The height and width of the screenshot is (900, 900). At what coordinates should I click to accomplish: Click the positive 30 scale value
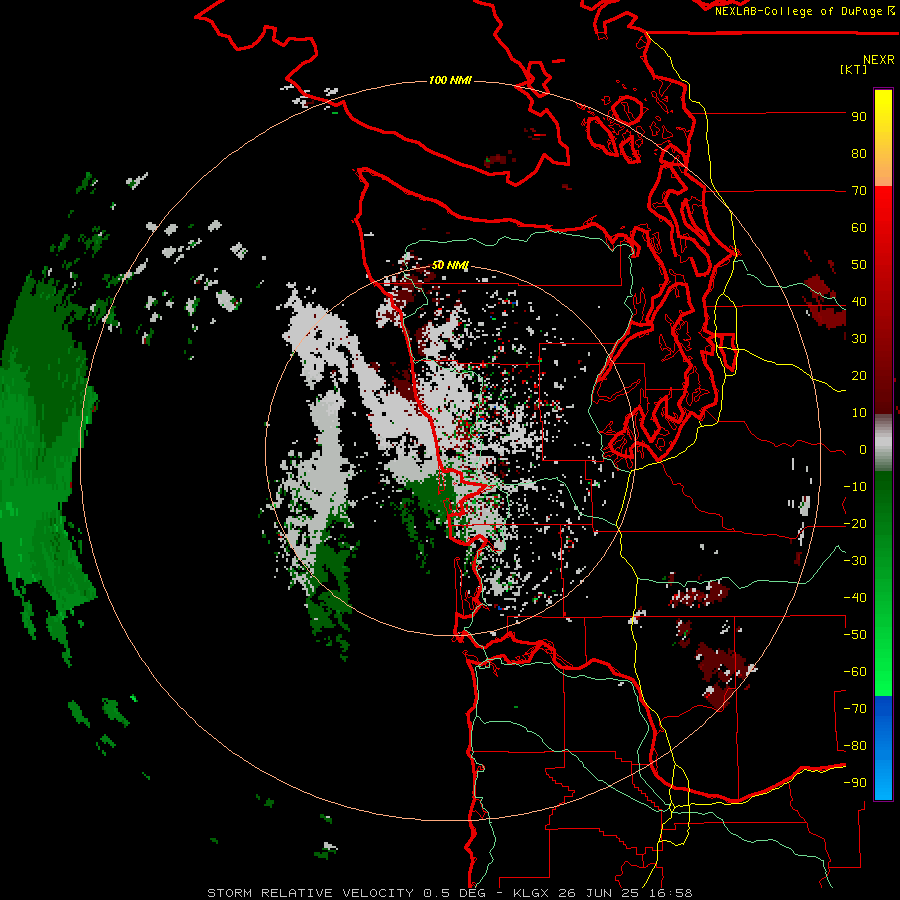point(859,339)
